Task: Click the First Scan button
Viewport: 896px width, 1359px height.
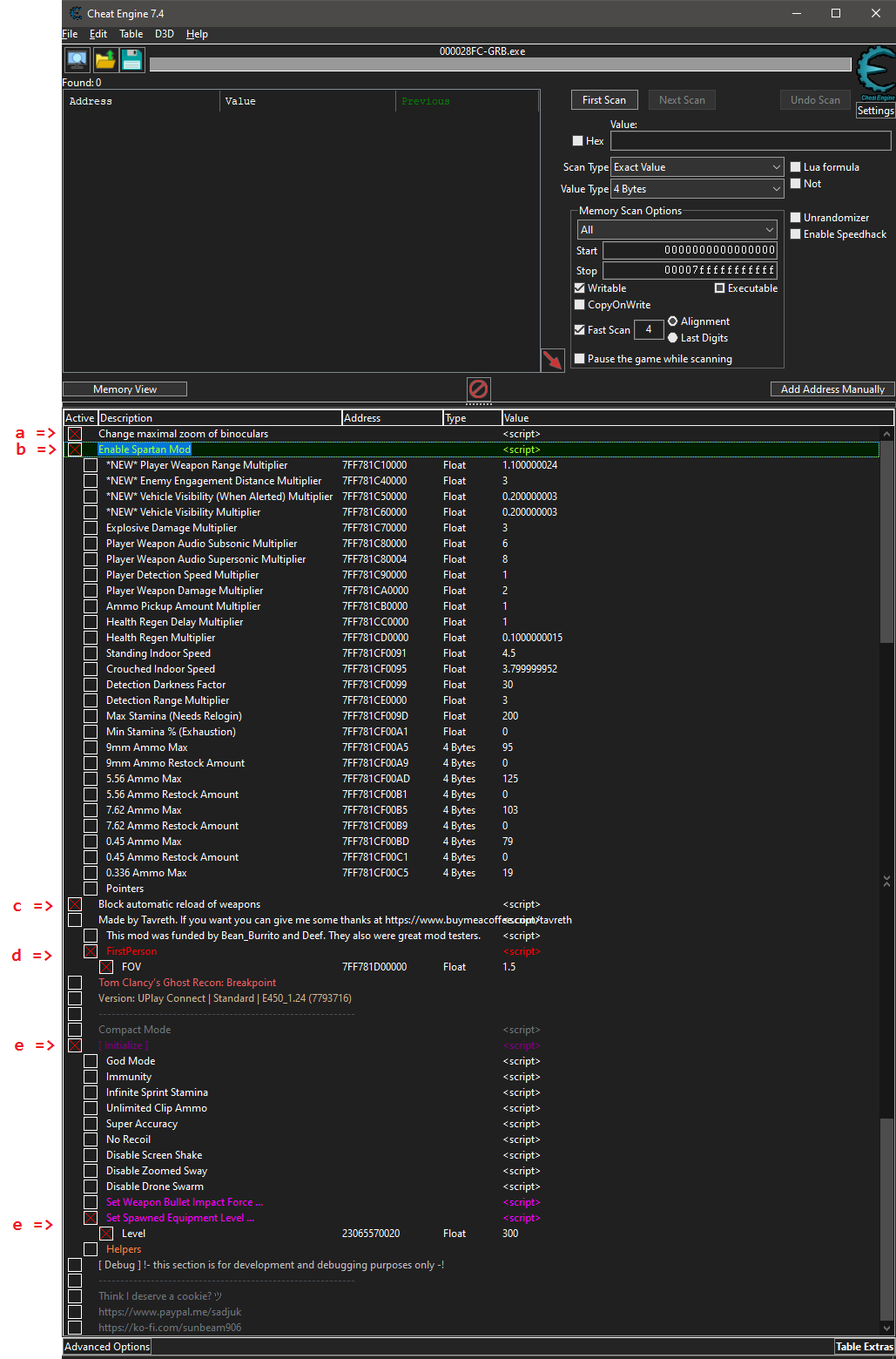Action: 604,99
